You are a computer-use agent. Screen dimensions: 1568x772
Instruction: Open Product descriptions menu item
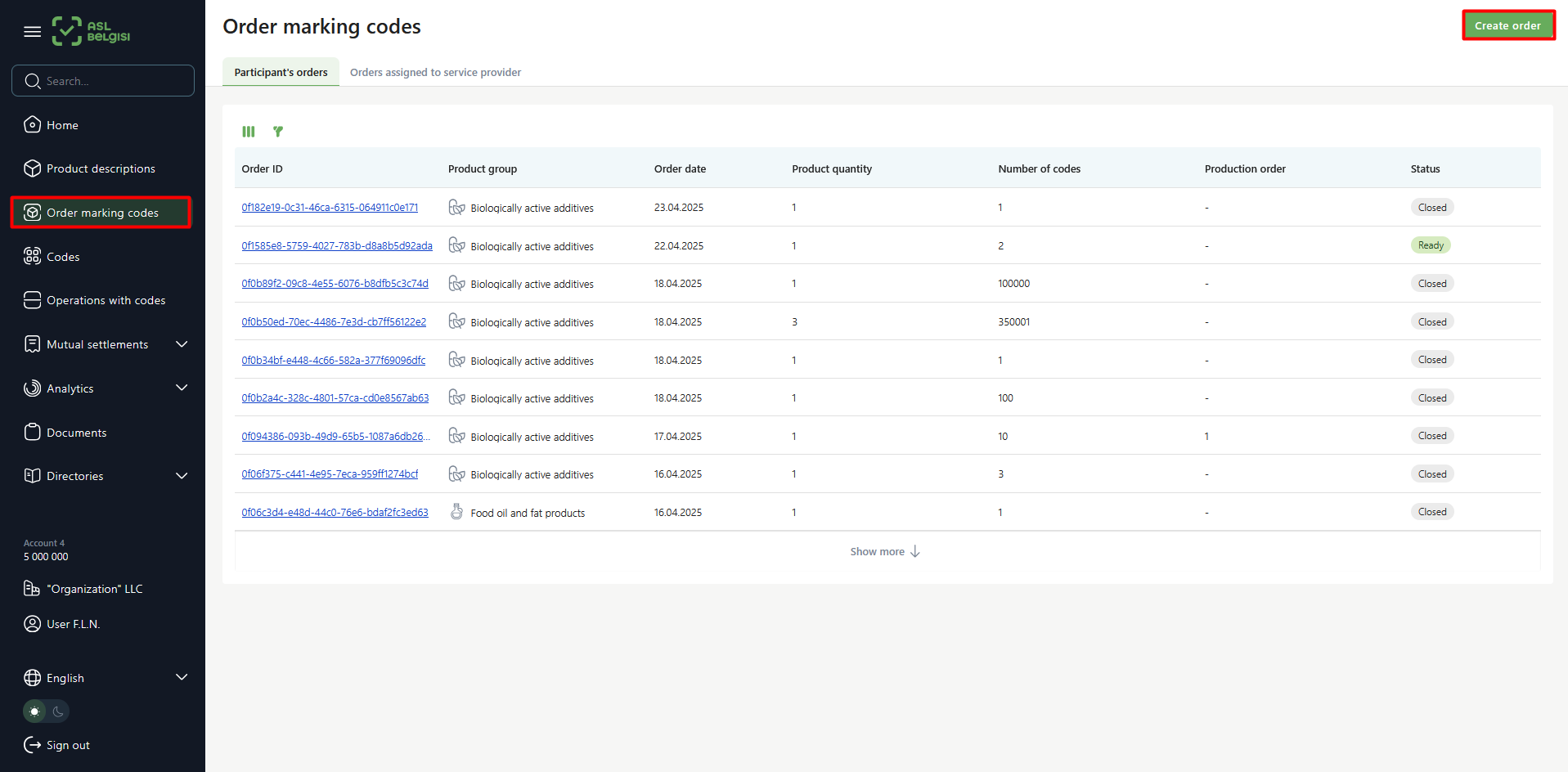click(x=102, y=168)
